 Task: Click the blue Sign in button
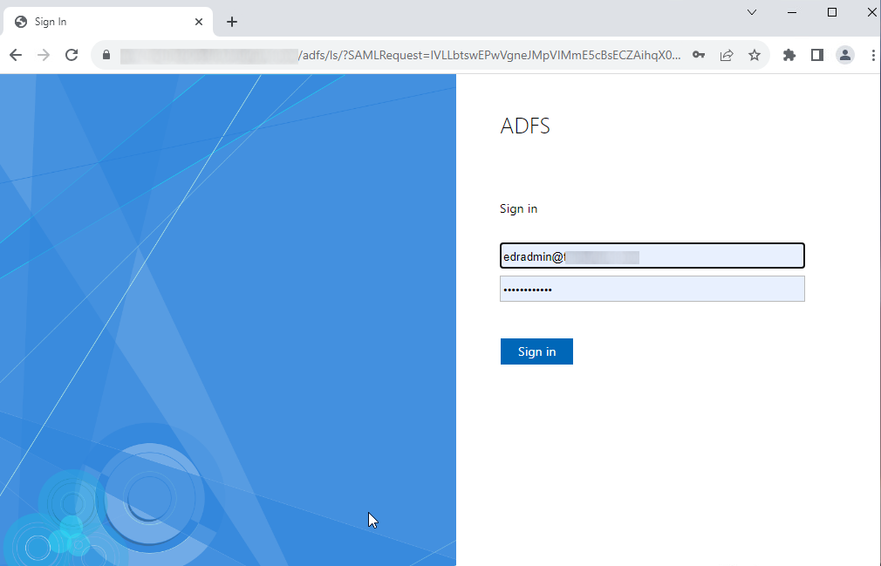[537, 351]
